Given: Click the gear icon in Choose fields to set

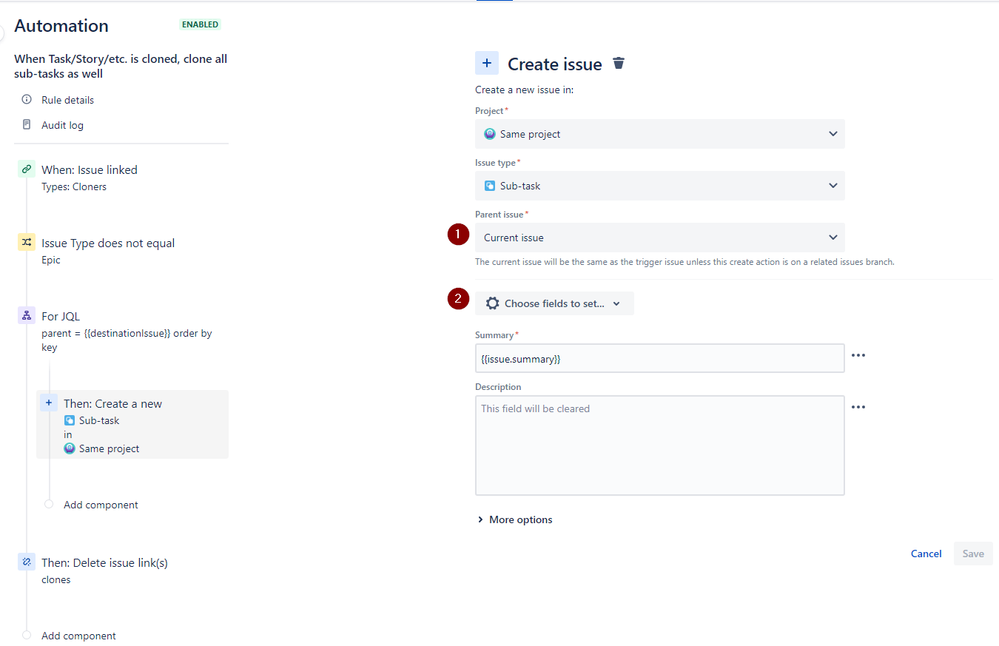Looking at the screenshot, I should tap(492, 303).
